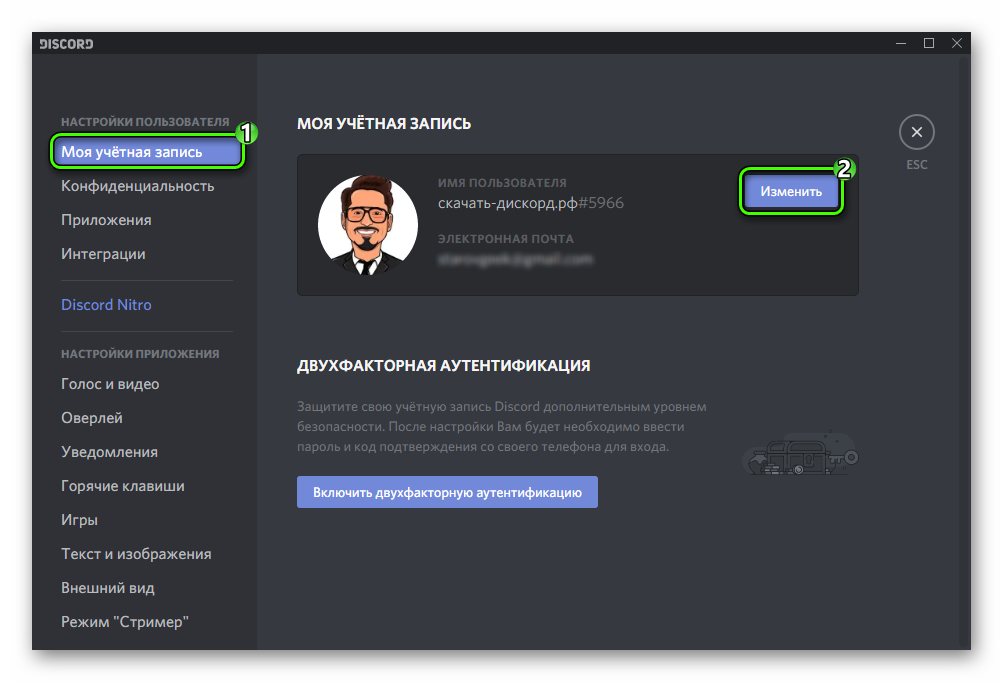Viewport: 1003px width, 682px height.
Task: Go to the Игры section
Action: (x=79, y=520)
